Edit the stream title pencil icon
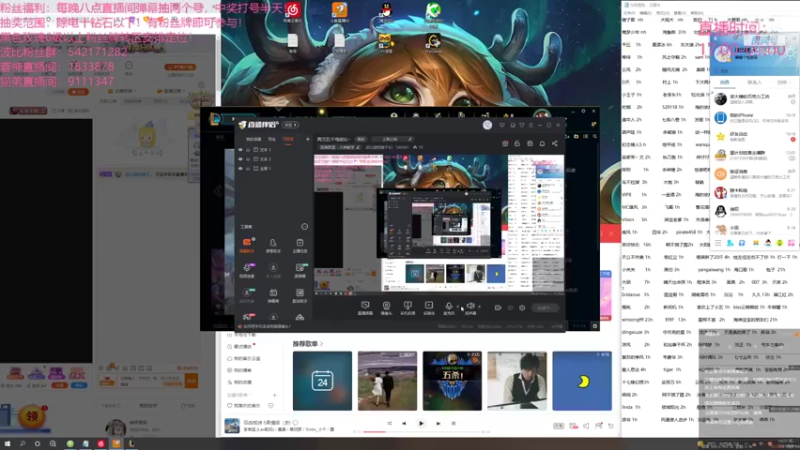800x450 pixels. (x=410, y=139)
